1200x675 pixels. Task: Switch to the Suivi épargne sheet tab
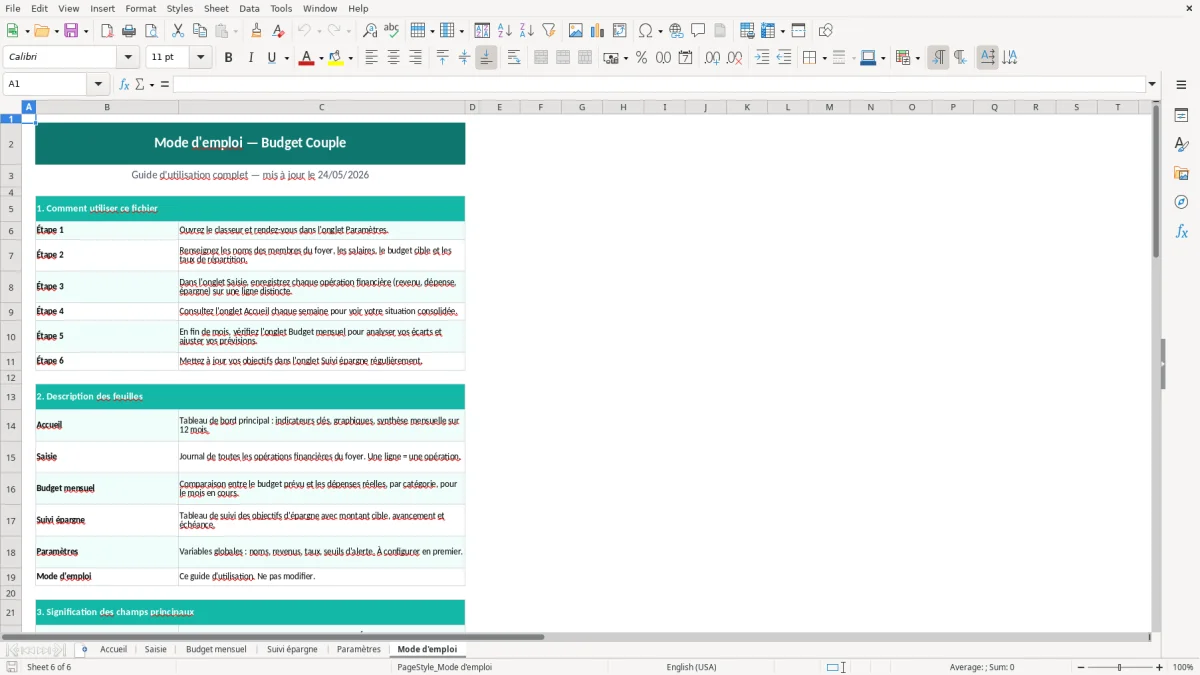pos(292,649)
